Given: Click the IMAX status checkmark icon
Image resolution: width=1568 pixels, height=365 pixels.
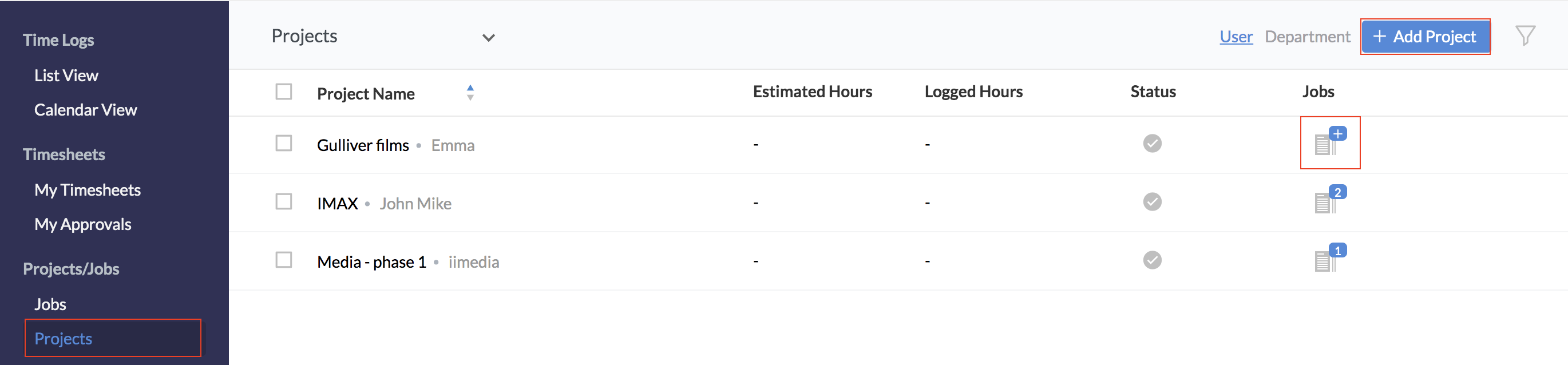Looking at the screenshot, I should tap(1151, 202).
